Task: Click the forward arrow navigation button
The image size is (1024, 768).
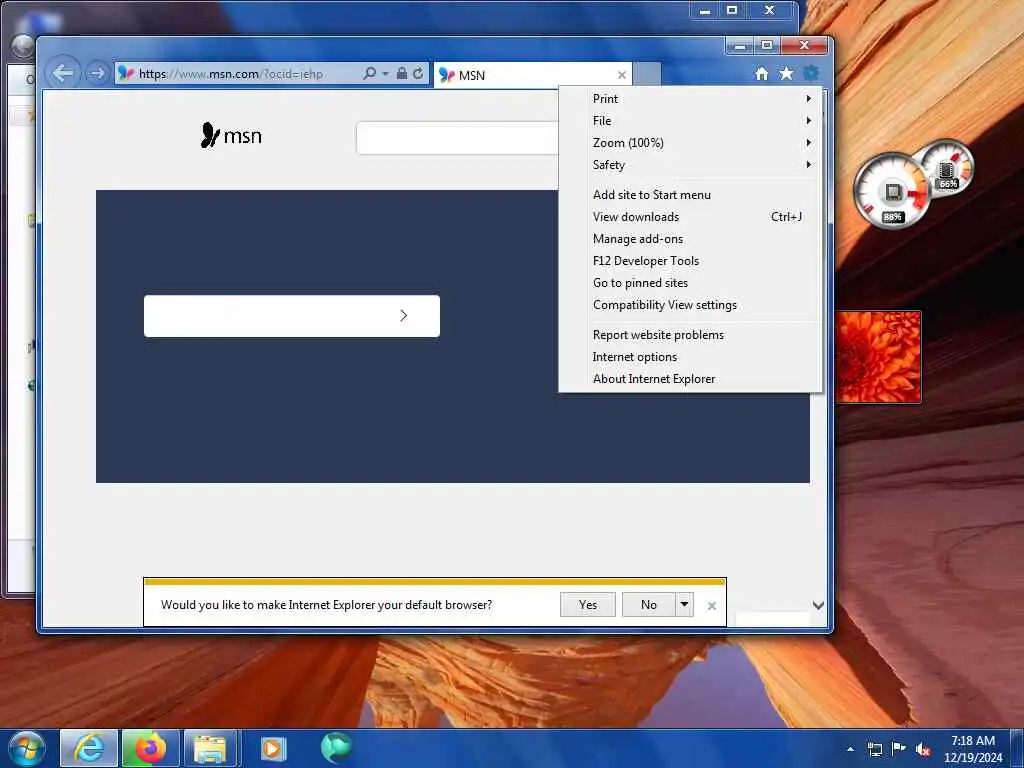Action: (97, 73)
